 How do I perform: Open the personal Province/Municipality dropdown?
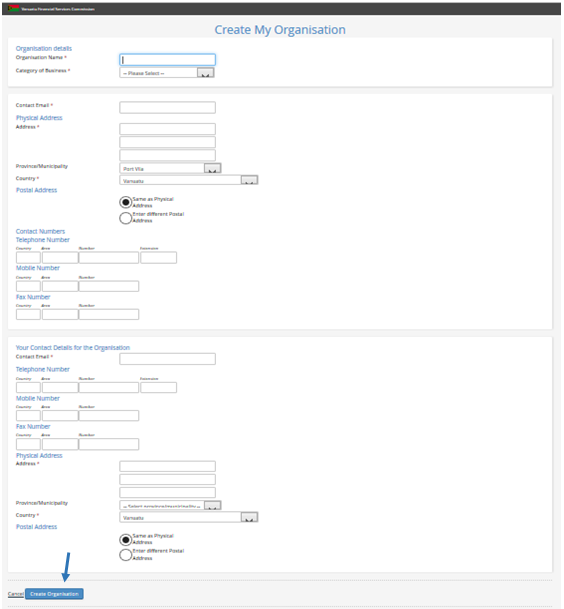(170, 505)
